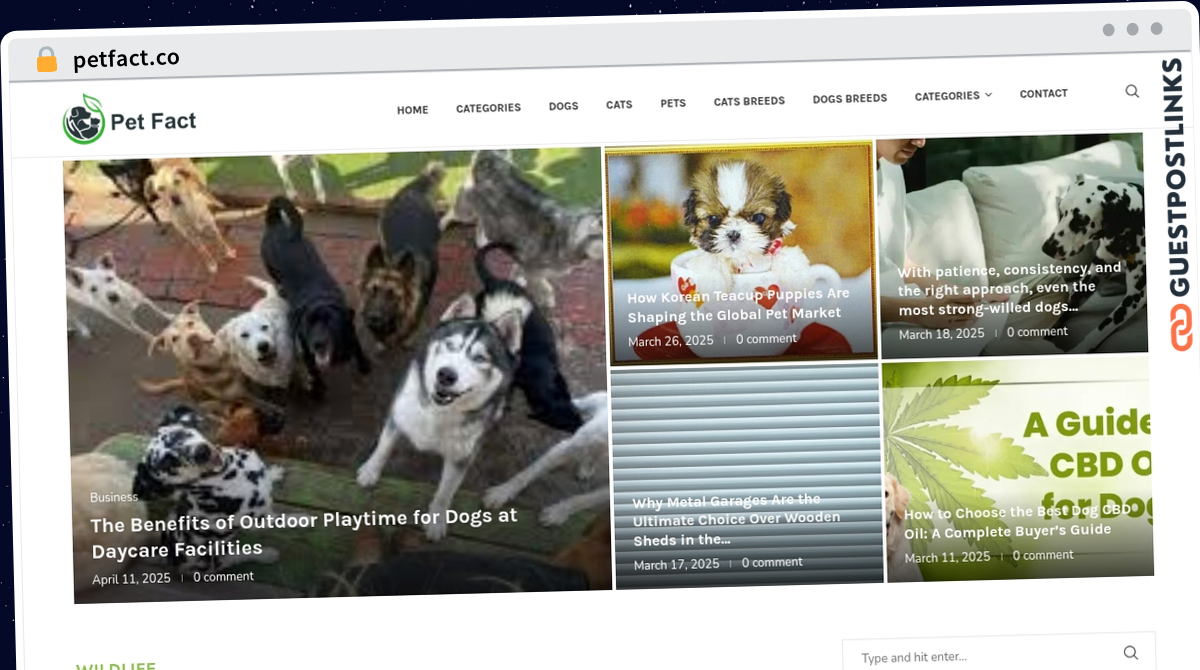The image size is (1200, 670).
Task: Click the April 11, 2025 date
Action: pyautogui.click(x=131, y=579)
